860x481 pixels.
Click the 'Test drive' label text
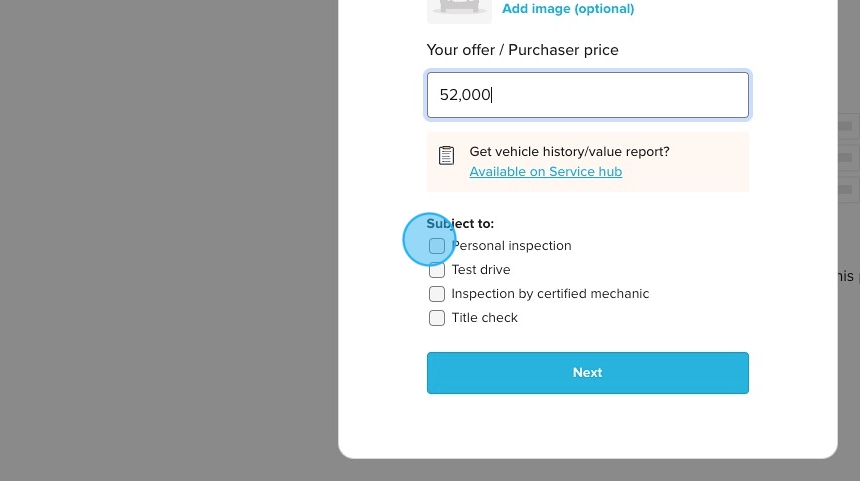(481, 270)
